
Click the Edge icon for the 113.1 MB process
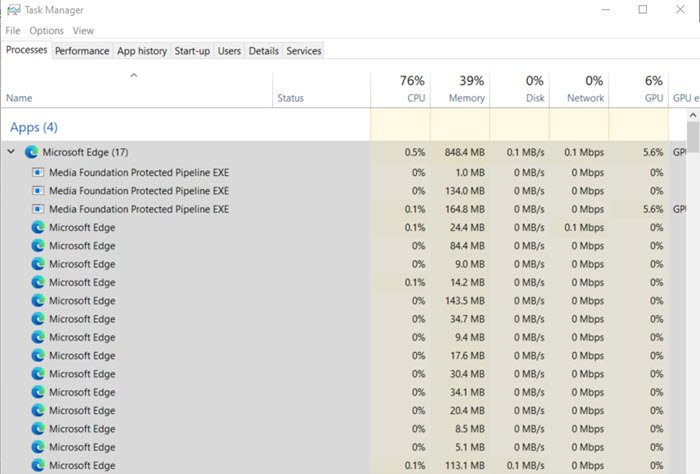click(38, 465)
